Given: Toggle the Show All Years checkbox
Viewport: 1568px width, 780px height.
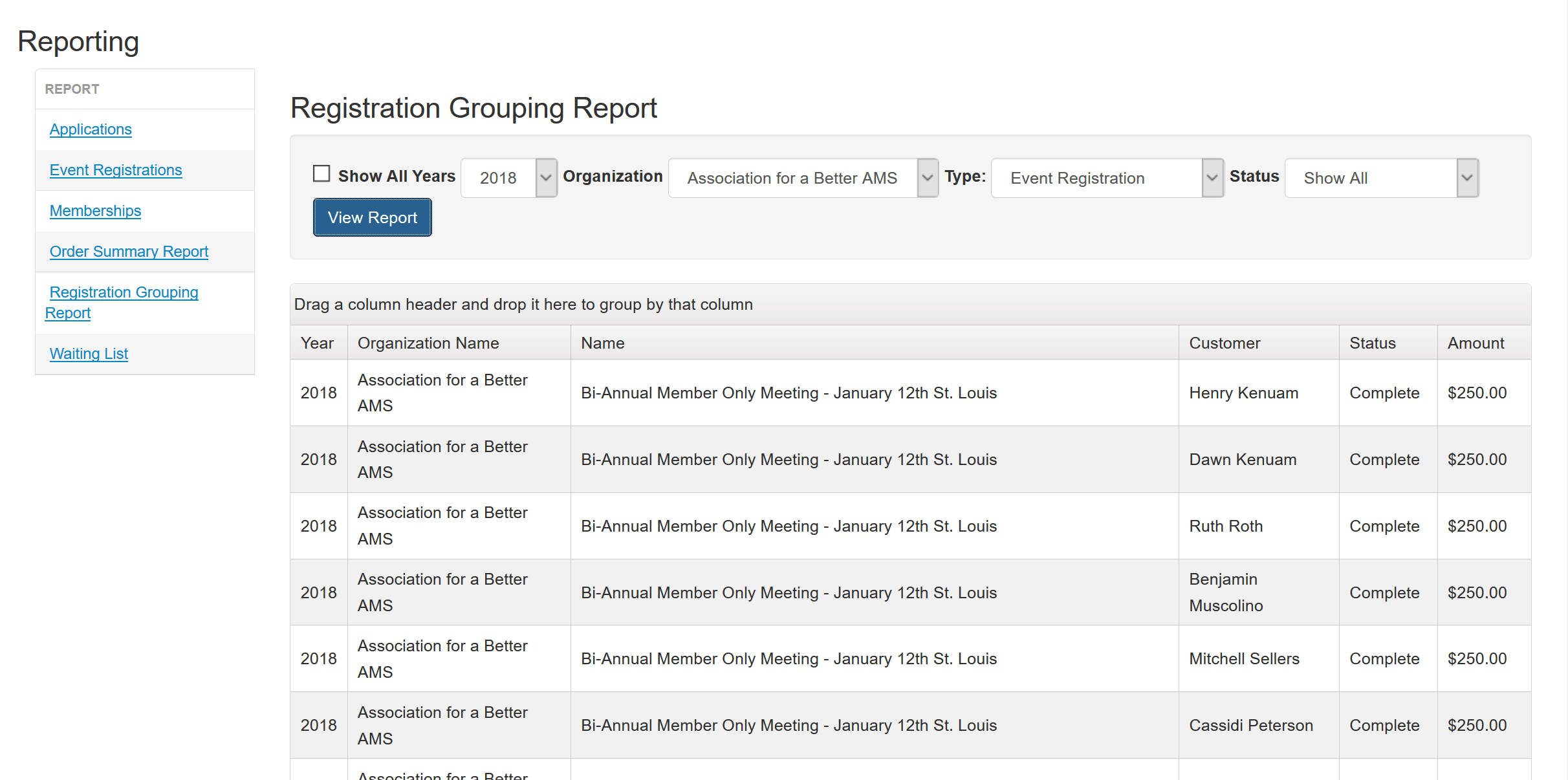Looking at the screenshot, I should click(321, 174).
